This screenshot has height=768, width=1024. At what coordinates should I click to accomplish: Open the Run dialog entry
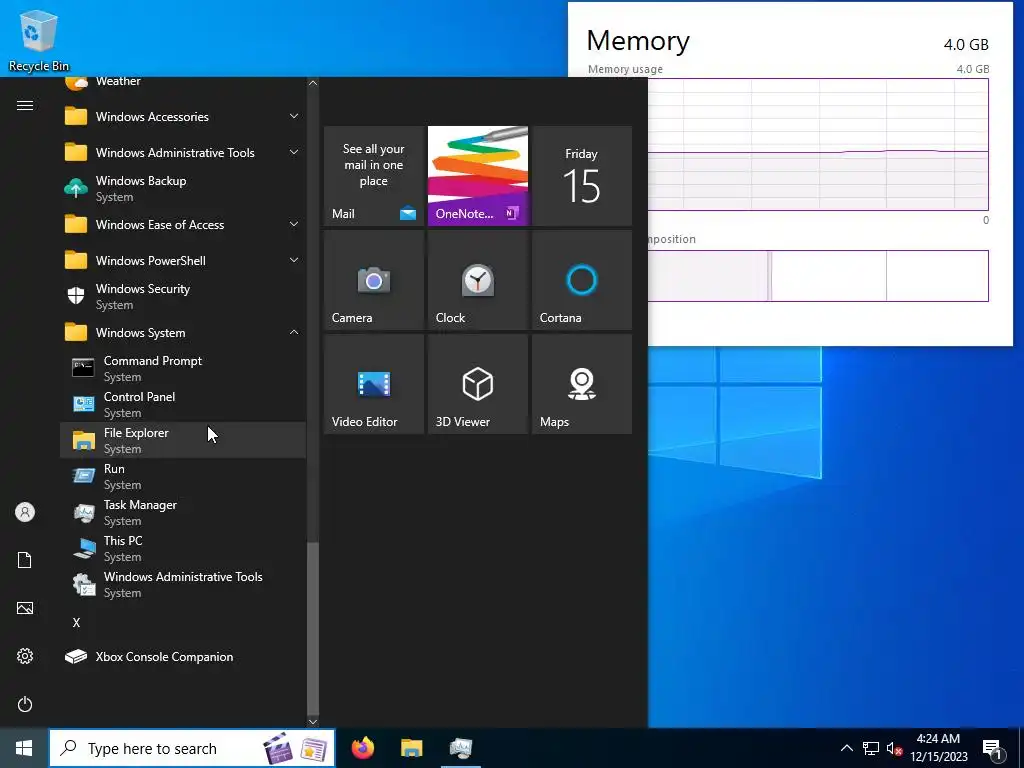[183, 476]
